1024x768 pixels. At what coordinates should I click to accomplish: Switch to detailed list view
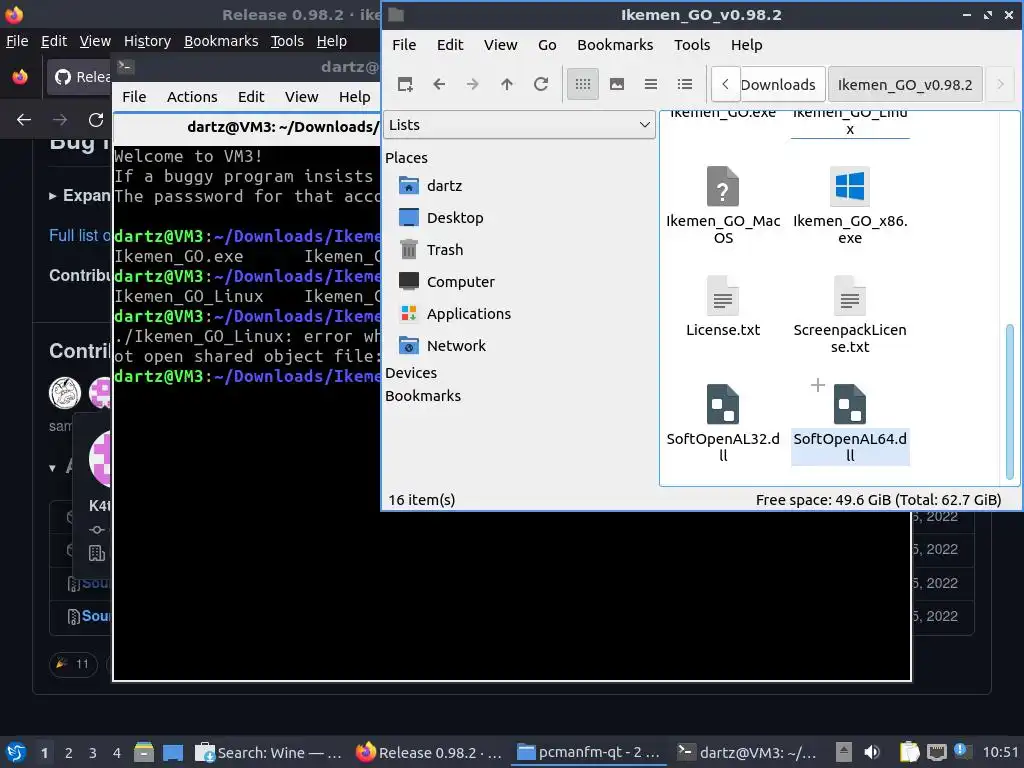tap(684, 84)
